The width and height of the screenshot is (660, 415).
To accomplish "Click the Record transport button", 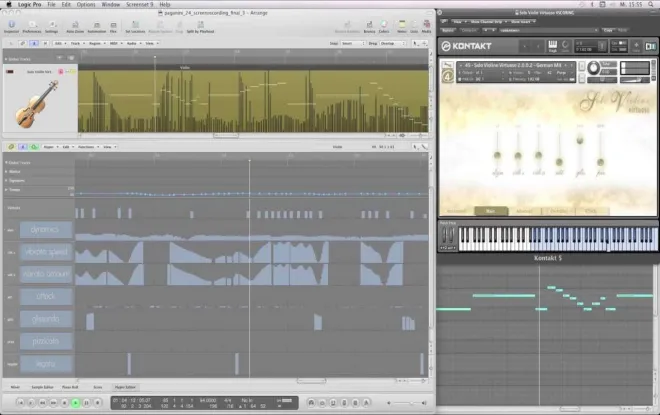I will [x=97, y=403].
